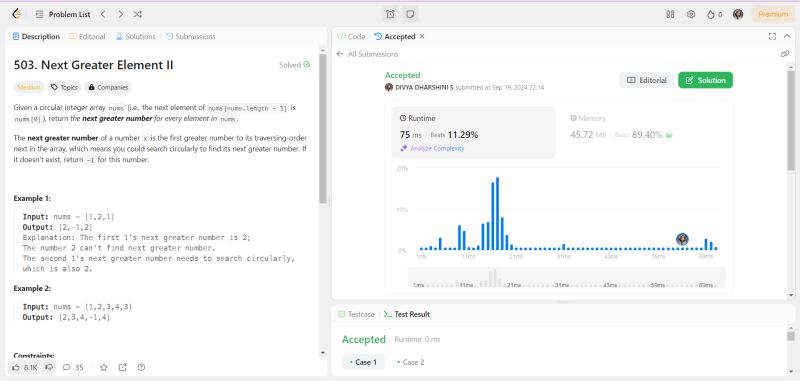Click the green Solution button
Viewport: 800px width, 381px height.
click(705, 80)
